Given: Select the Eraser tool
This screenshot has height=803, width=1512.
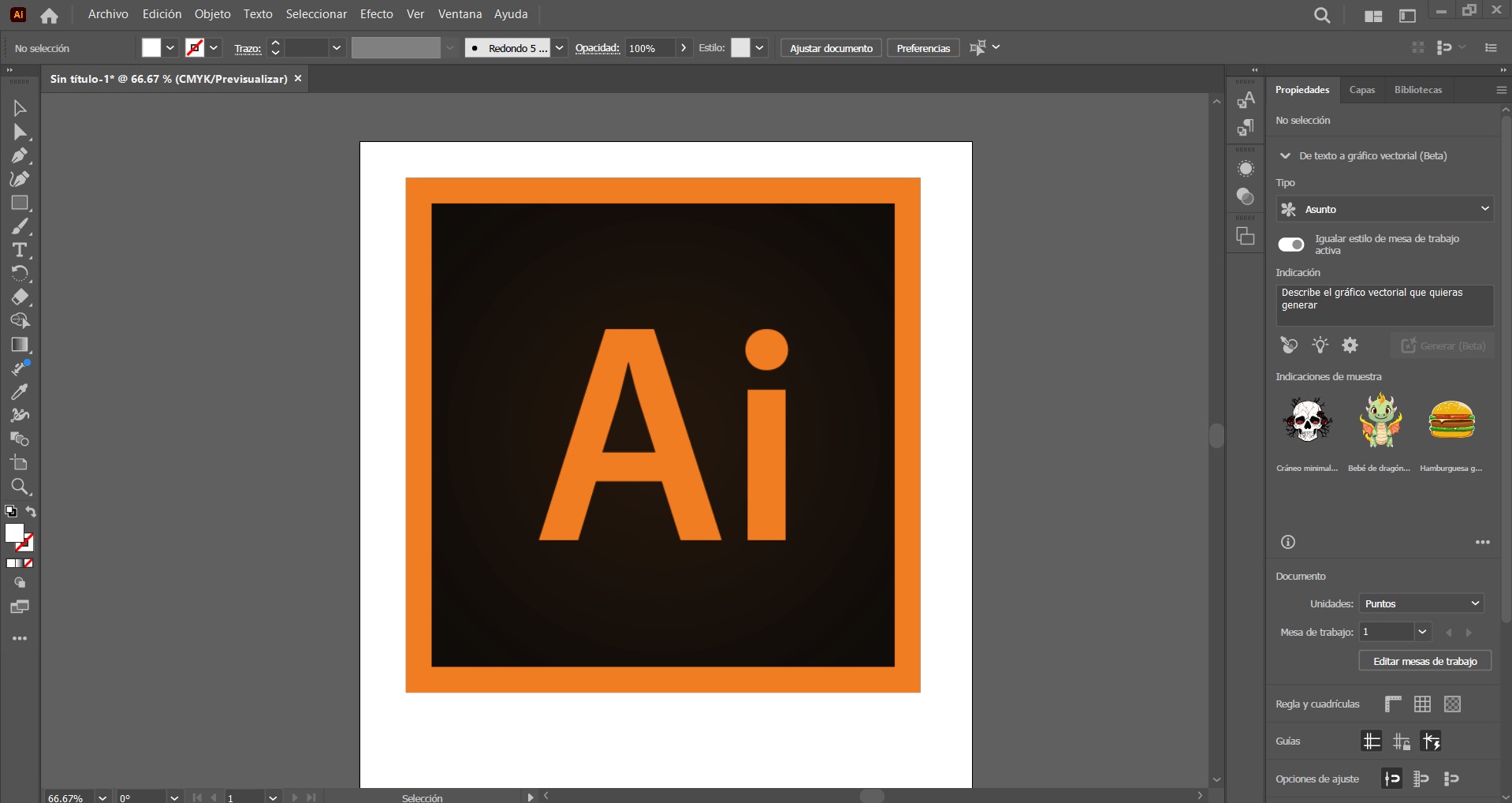Looking at the screenshot, I should click(x=20, y=297).
